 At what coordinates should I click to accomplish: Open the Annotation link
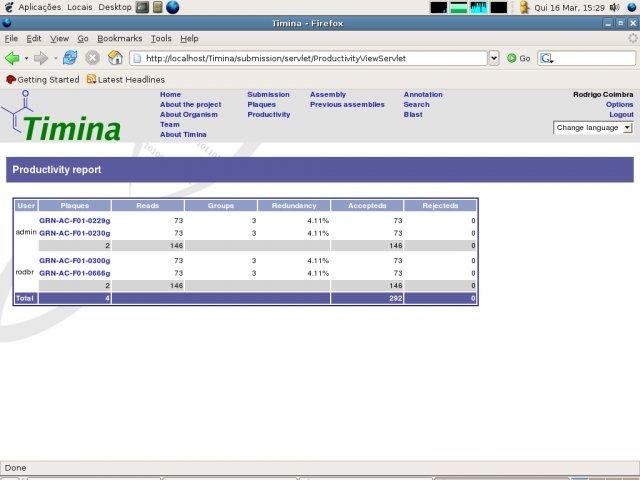point(423,94)
